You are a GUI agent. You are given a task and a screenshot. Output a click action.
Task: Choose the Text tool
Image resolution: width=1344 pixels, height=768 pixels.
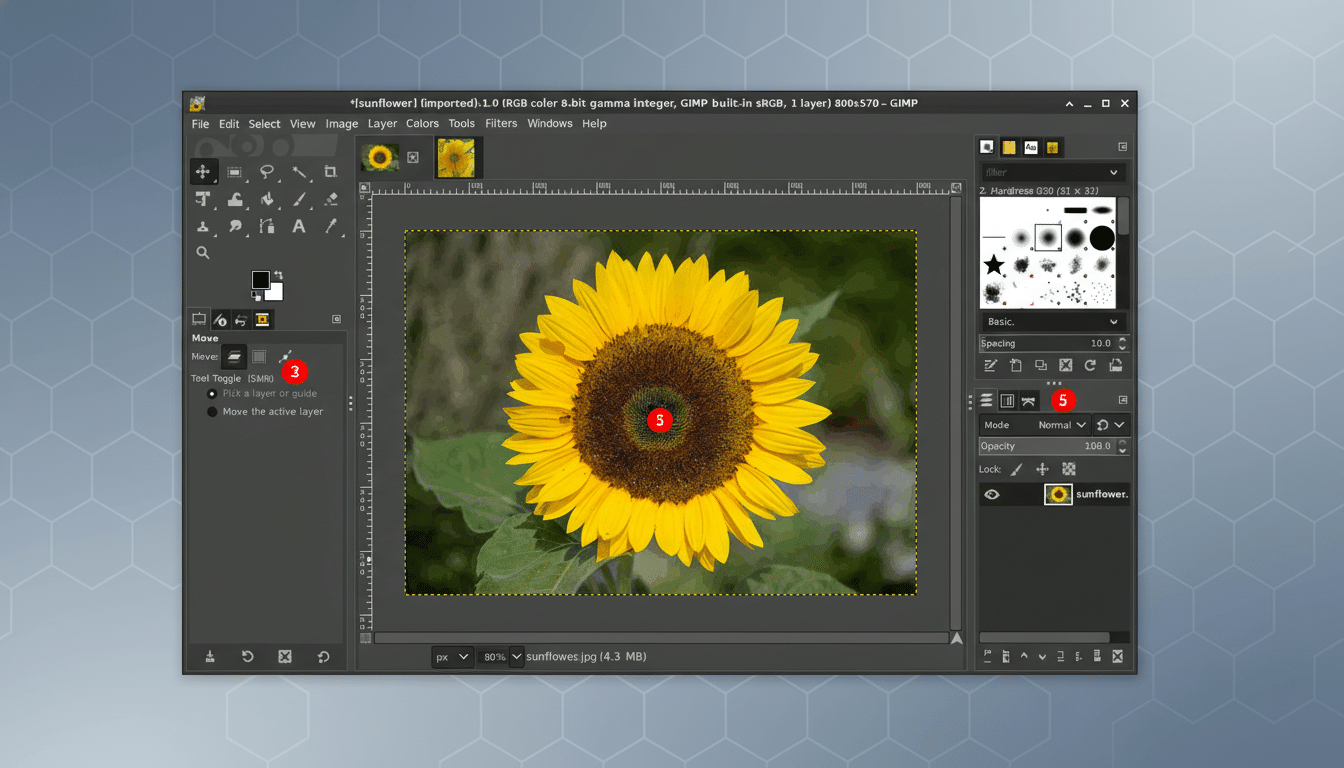pyautogui.click(x=299, y=226)
